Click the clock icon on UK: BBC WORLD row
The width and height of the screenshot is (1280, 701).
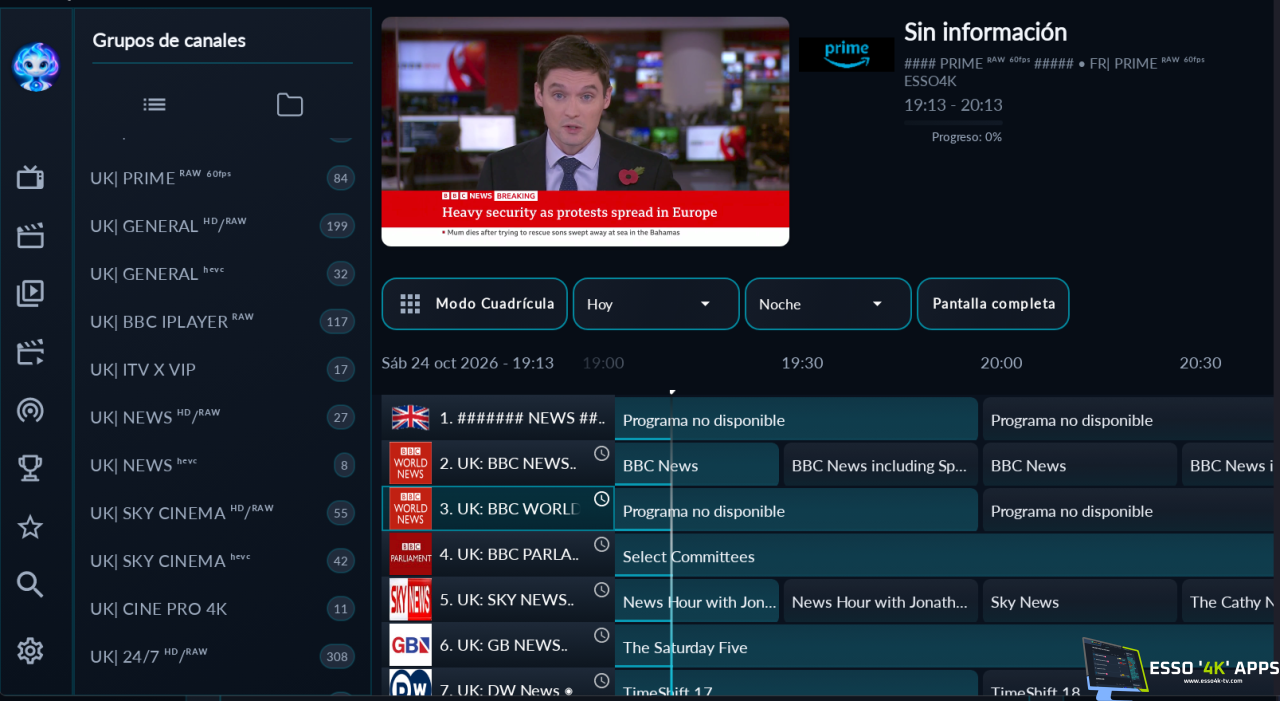pyautogui.click(x=602, y=499)
